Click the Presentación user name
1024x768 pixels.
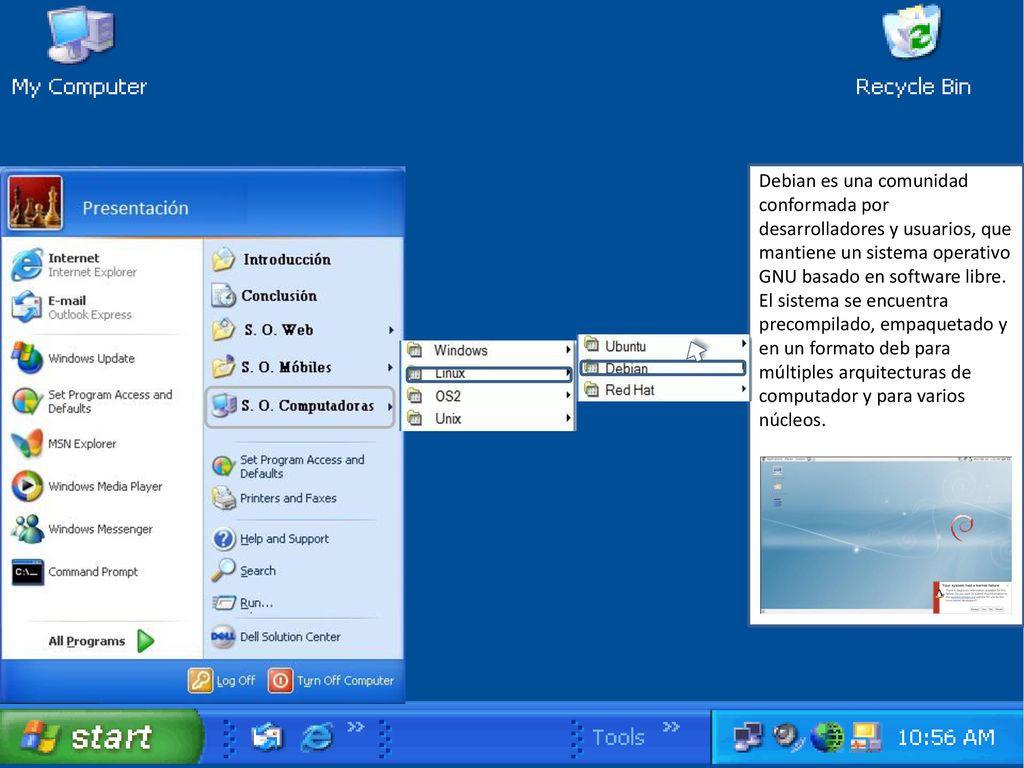tap(135, 208)
